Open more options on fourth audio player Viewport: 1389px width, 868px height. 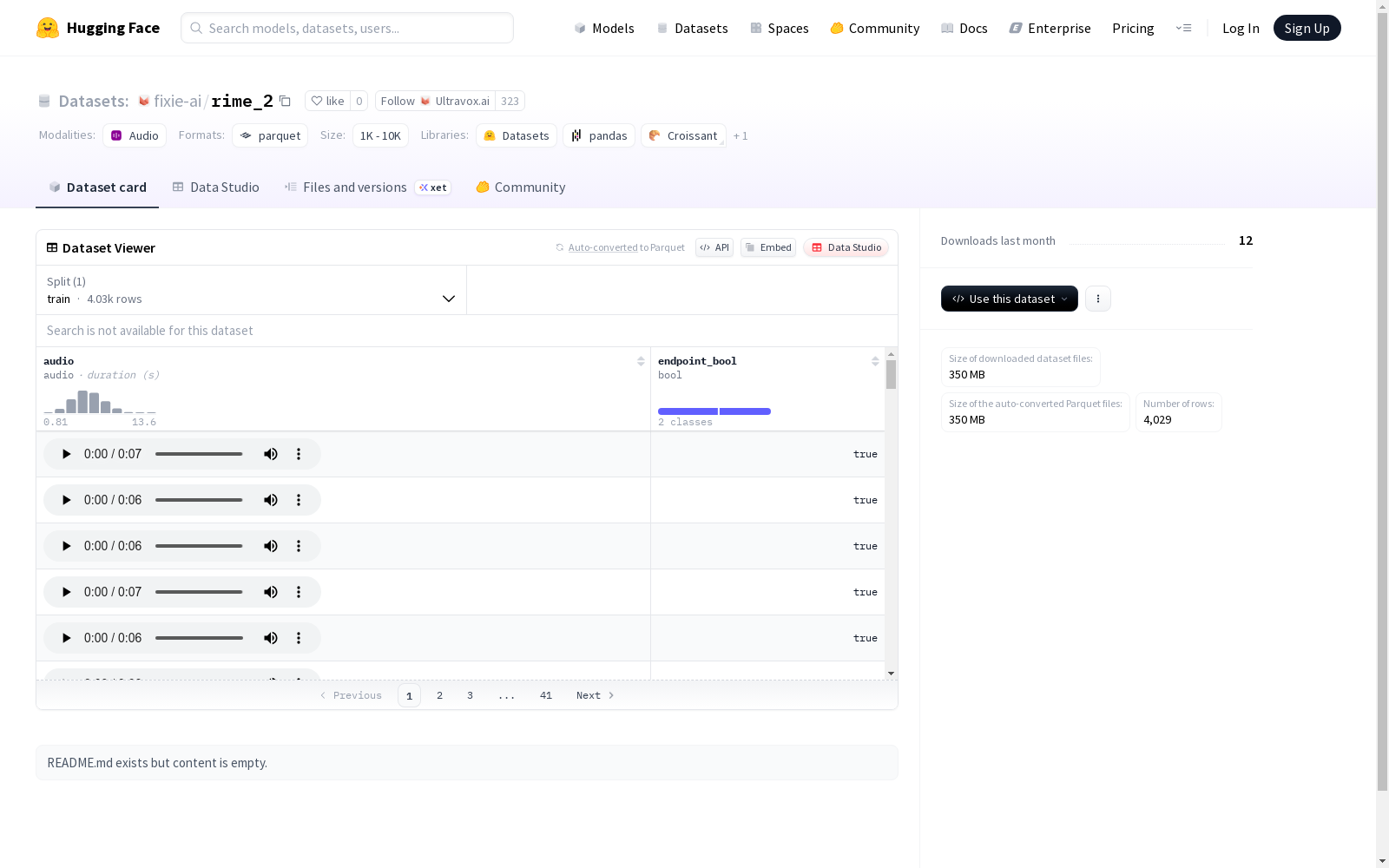[x=299, y=592]
